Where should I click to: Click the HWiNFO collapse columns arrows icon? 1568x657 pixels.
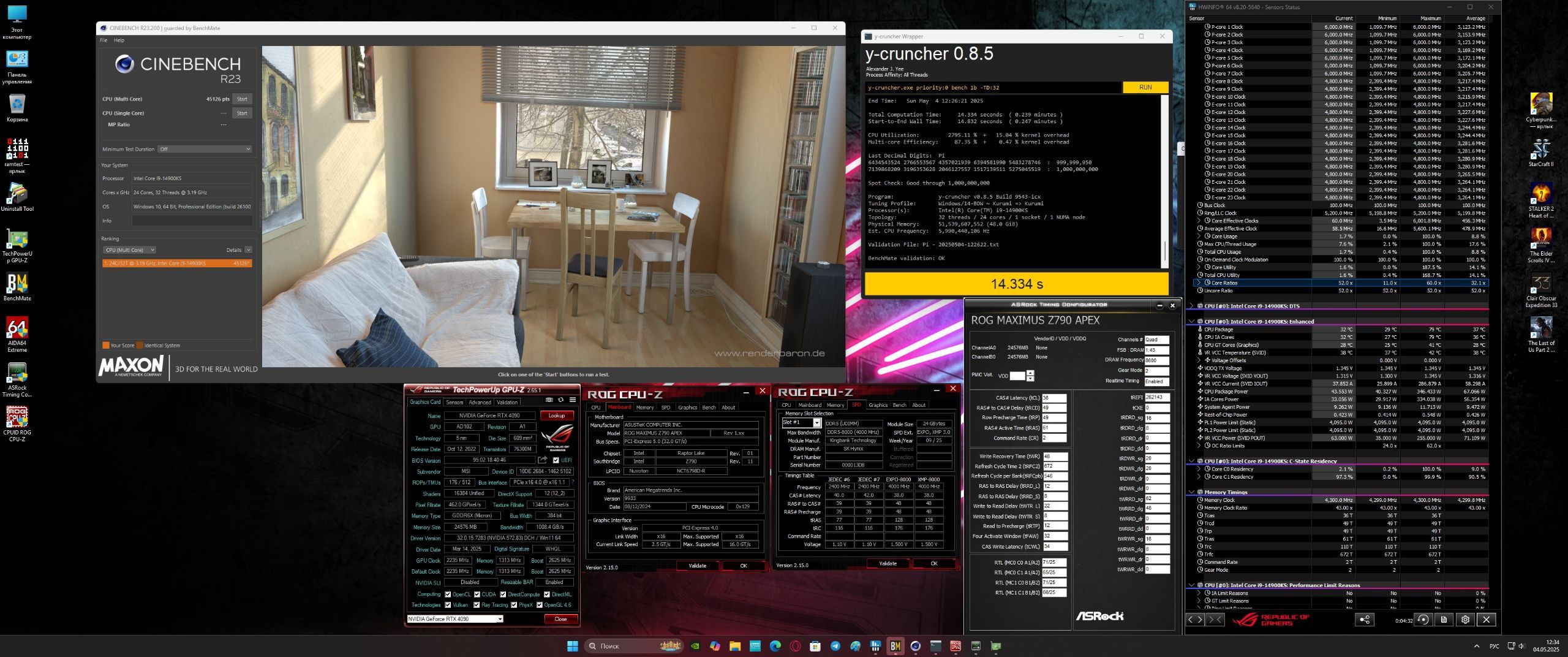click(1215, 620)
